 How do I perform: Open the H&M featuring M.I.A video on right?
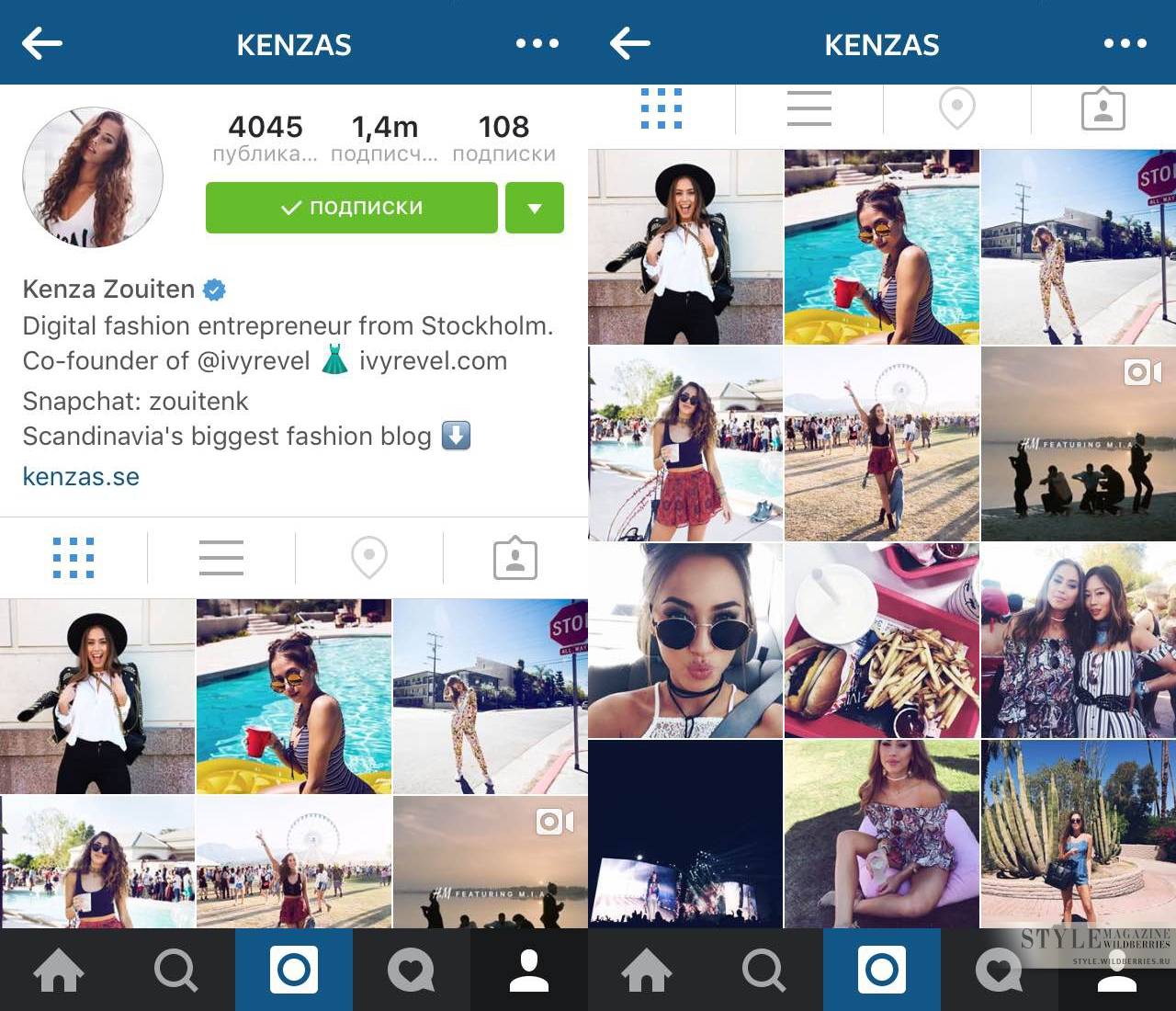(x=1079, y=444)
